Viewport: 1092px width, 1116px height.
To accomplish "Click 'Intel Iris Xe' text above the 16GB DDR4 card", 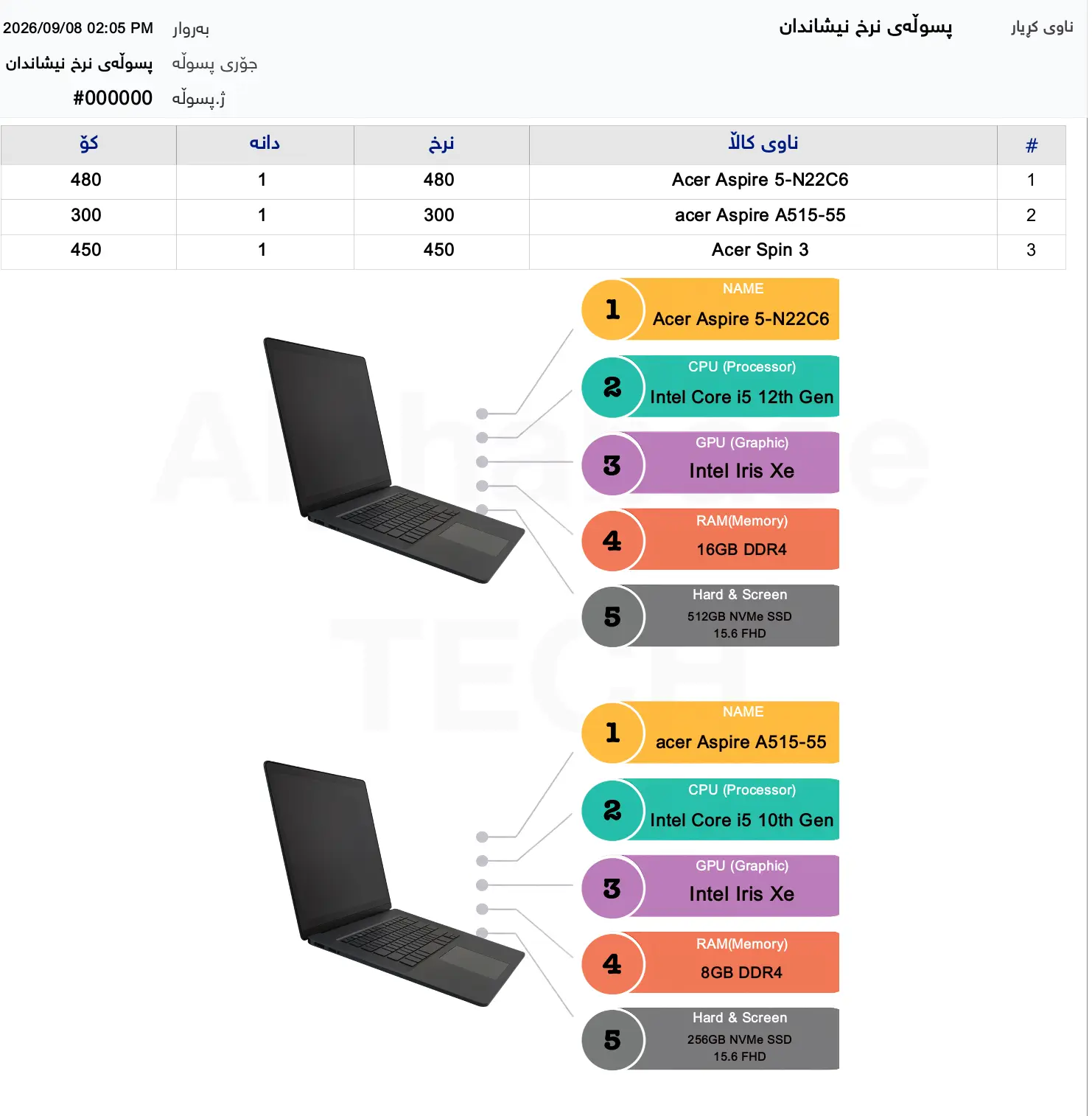I will coord(742,471).
